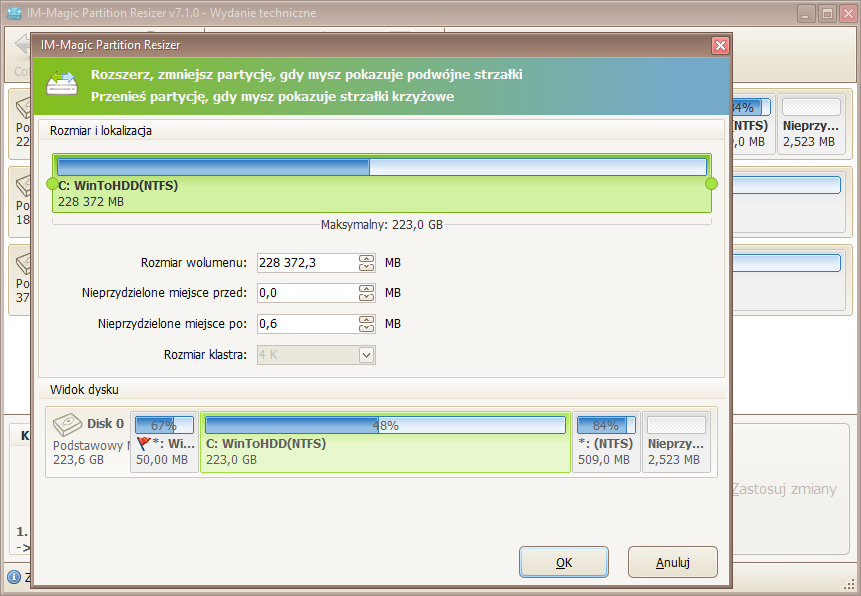Click the 228 372 MB size label
Screen dimensions: 861x596
coord(91,202)
